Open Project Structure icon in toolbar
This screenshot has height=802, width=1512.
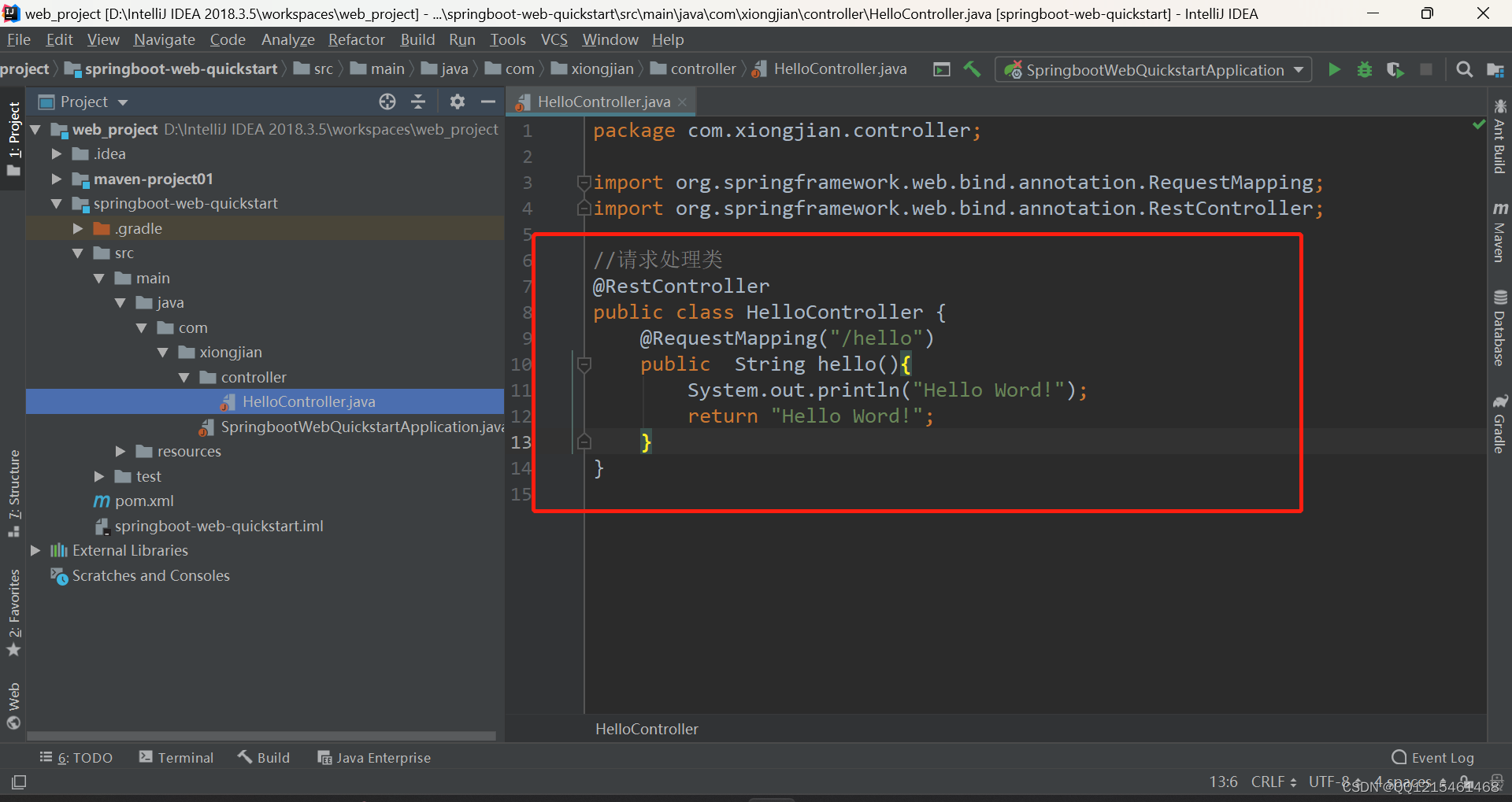pos(1495,69)
